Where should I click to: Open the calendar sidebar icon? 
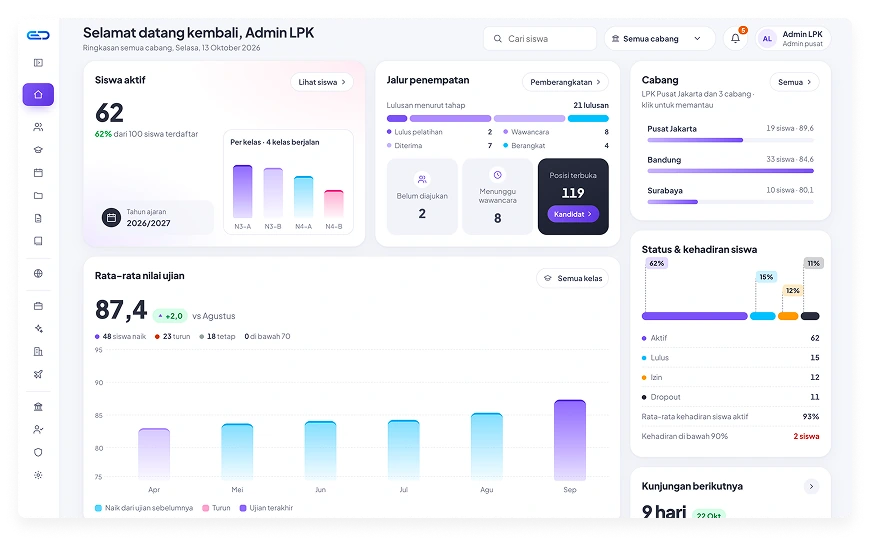(38, 173)
